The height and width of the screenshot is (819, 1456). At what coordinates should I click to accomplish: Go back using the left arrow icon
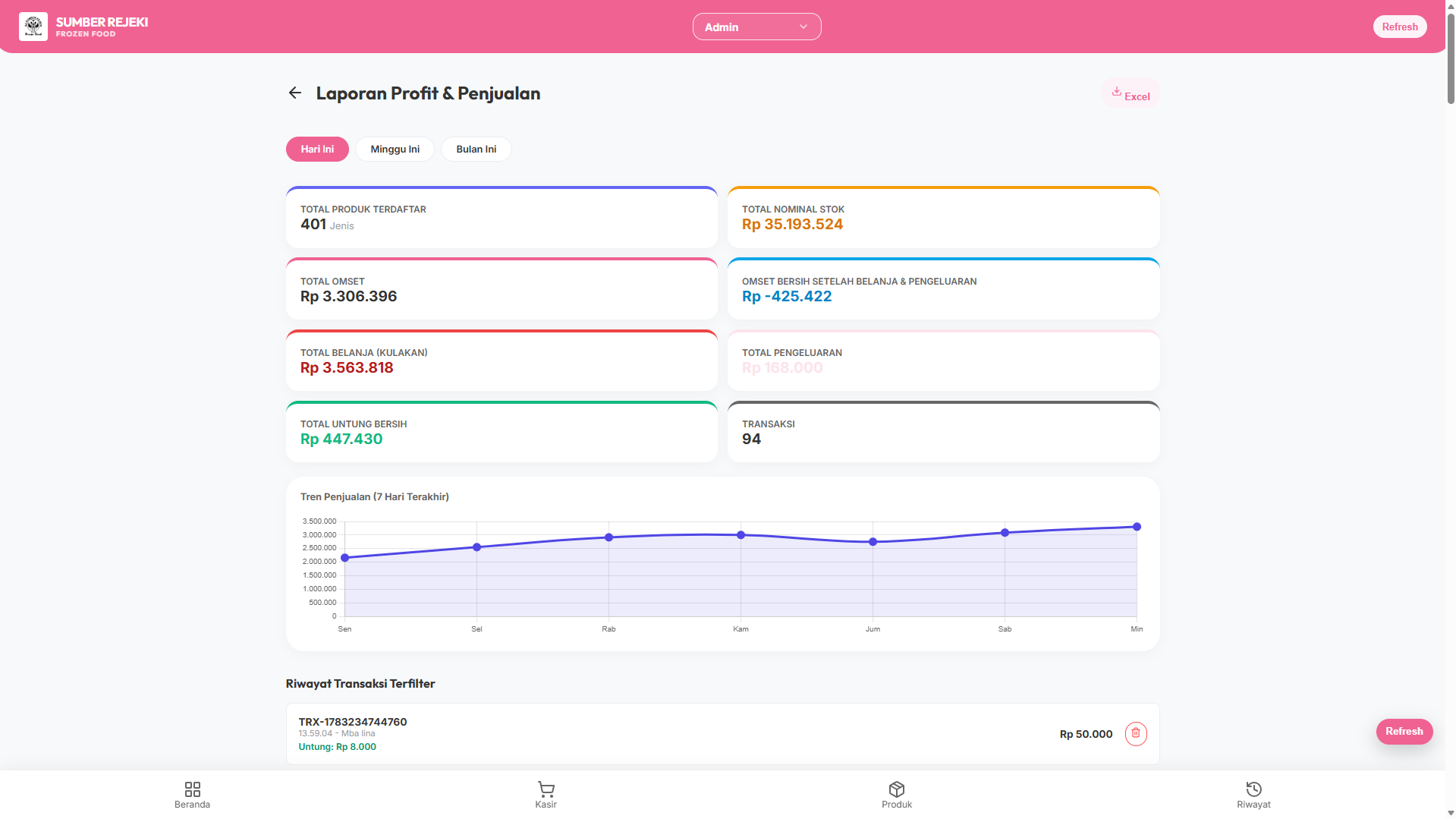pyautogui.click(x=295, y=93)
